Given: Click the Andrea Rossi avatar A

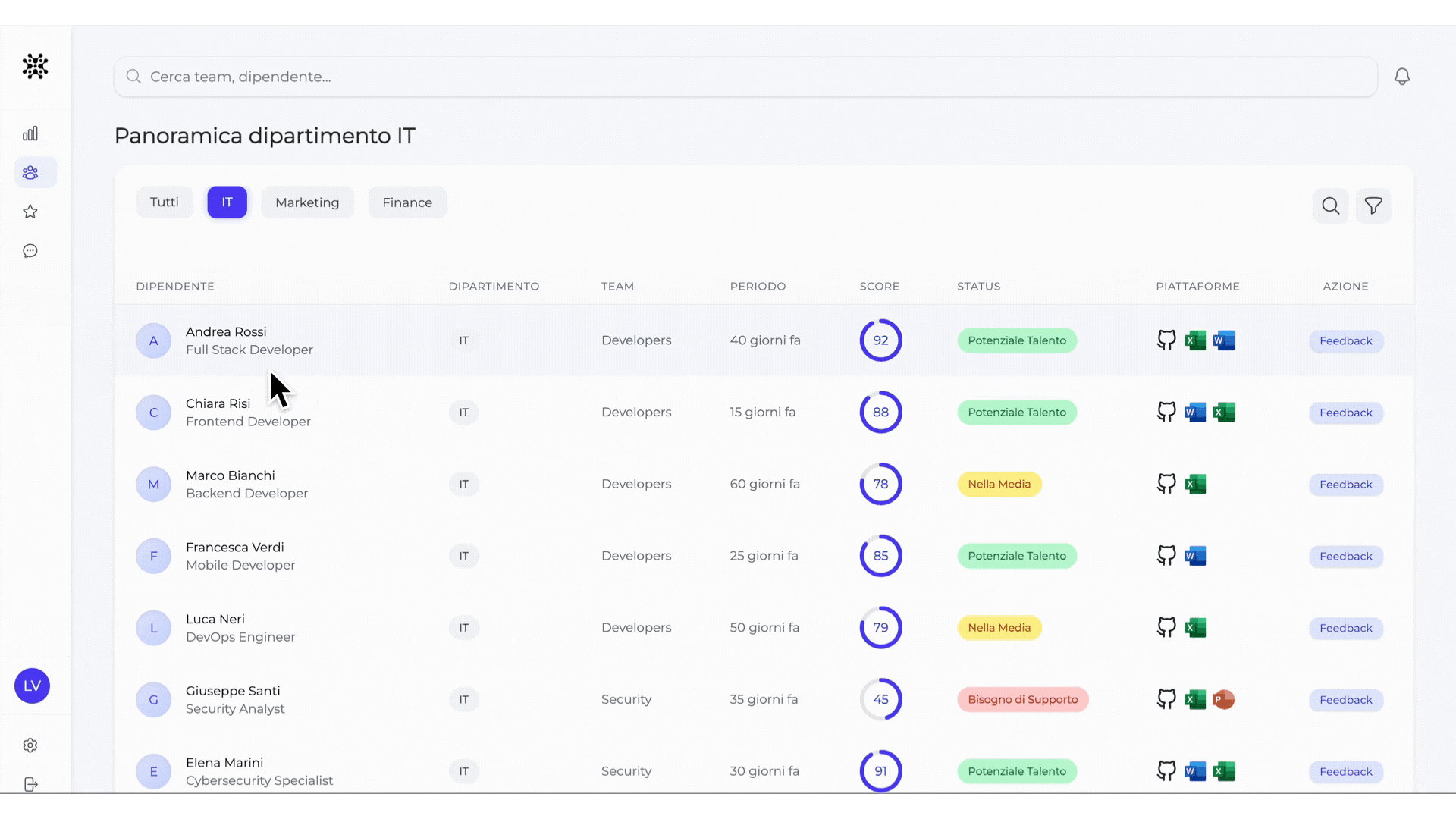Looking at the screenshot, I should tap(153, 340).
